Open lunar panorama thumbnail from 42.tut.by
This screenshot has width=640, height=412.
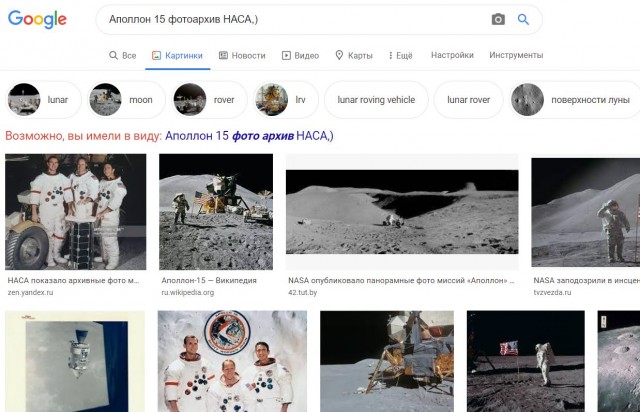[x=402, y=212]
